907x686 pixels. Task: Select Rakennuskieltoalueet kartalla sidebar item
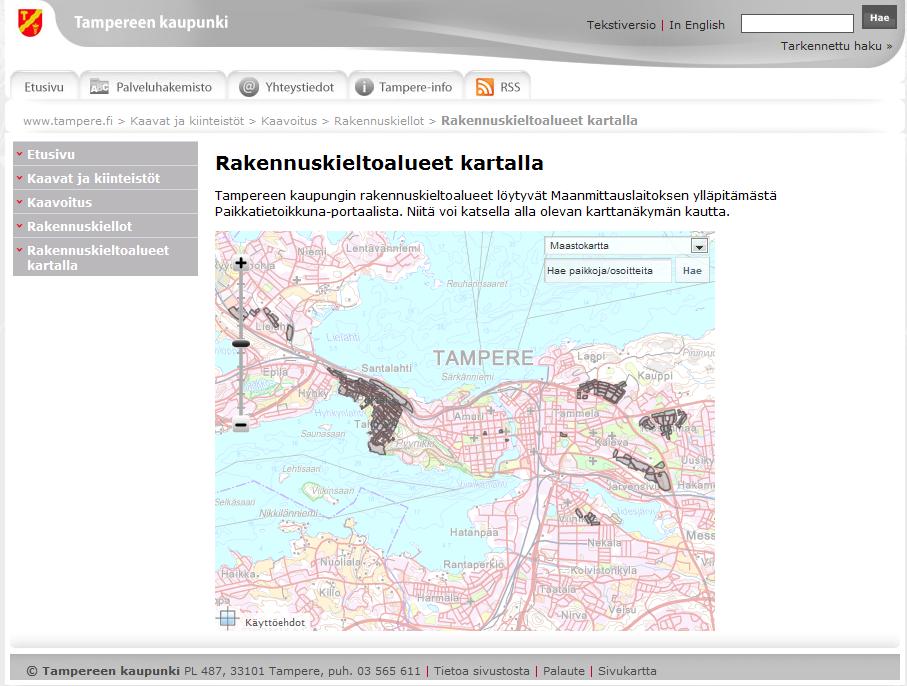(x=105, y=257)
